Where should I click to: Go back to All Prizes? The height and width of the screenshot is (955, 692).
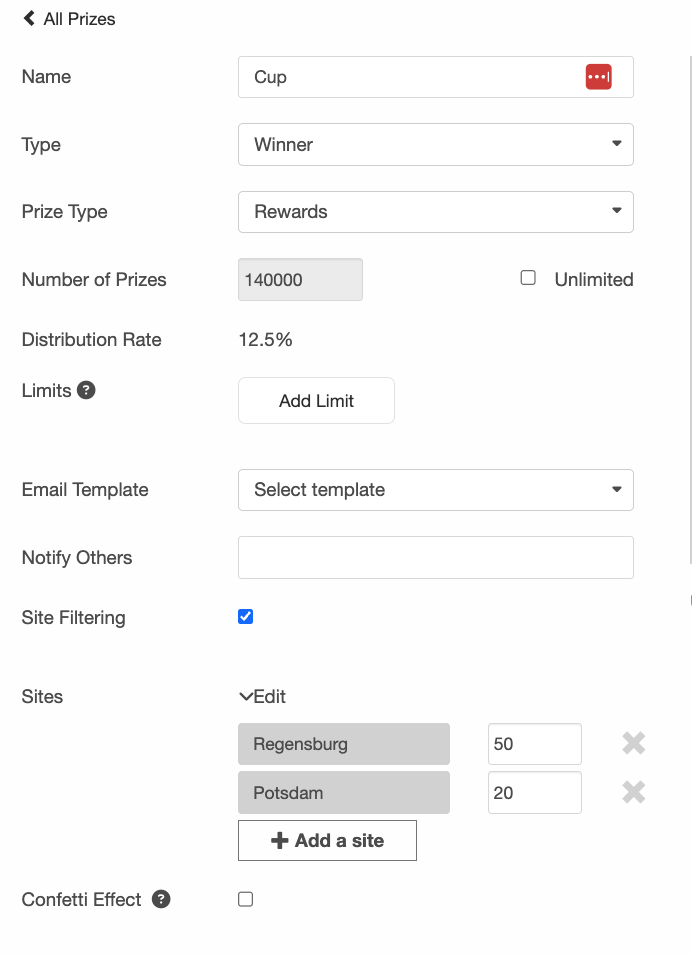[x=69, y=18]
